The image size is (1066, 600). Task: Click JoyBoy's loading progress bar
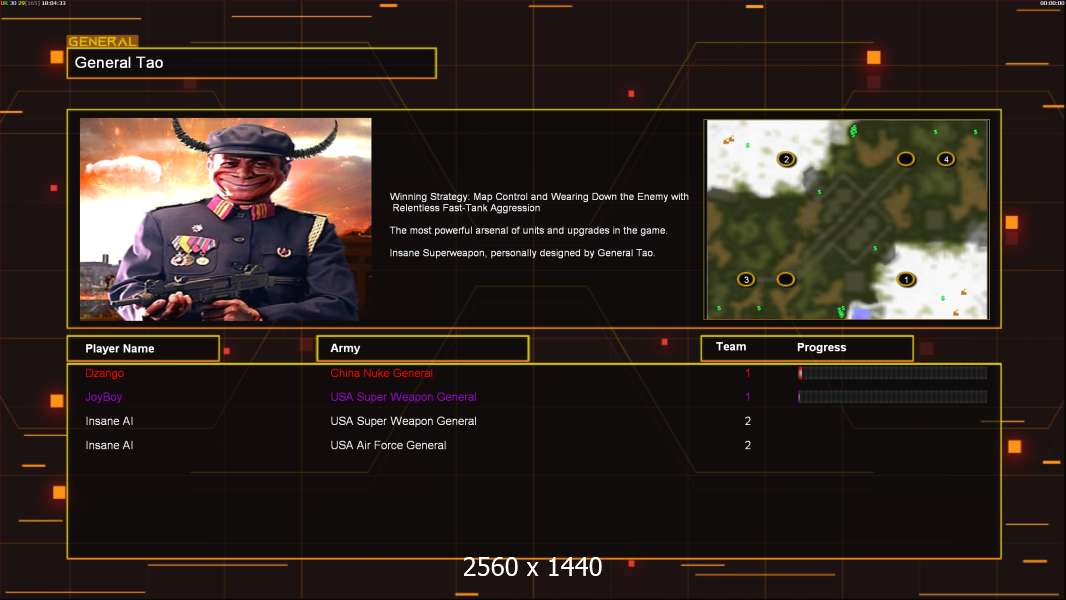893,397
